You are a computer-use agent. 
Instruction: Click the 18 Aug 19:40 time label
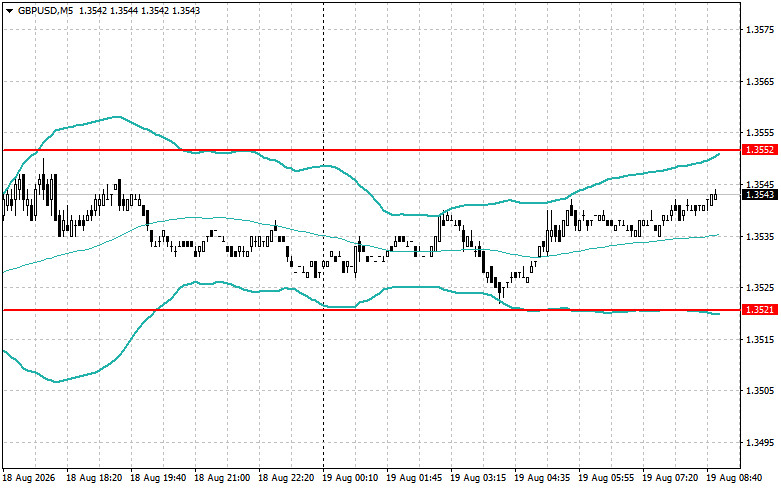pyautogui.click(x=158, y=478)
